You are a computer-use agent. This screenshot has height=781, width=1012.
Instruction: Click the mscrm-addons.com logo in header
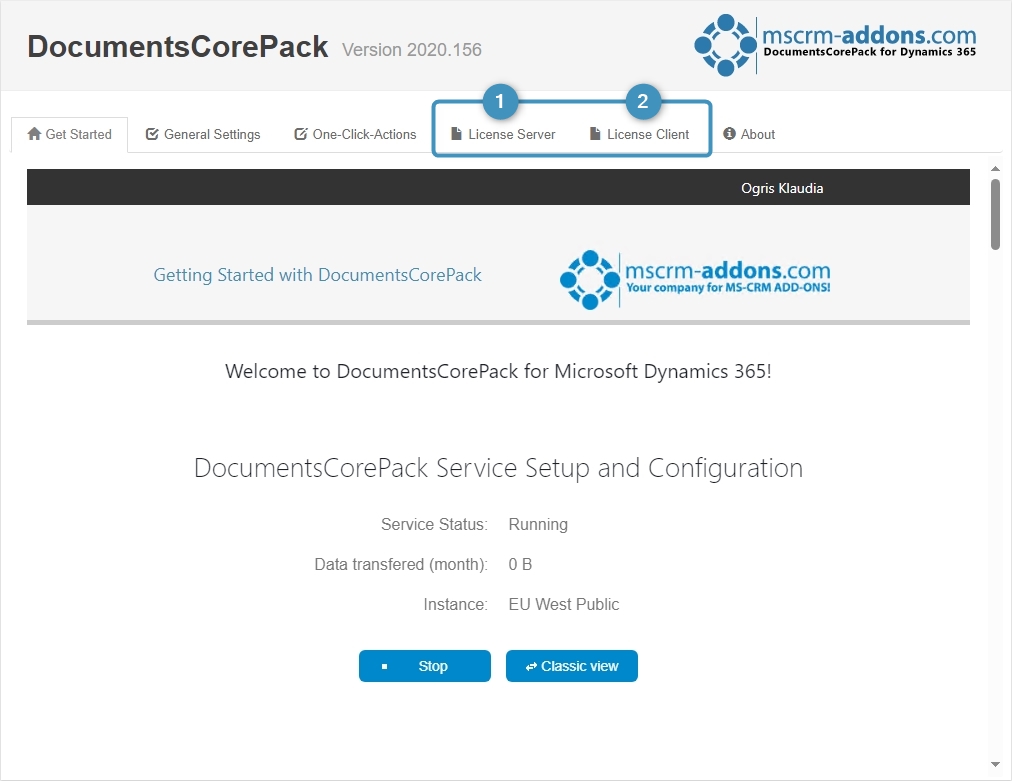[835, 45]
